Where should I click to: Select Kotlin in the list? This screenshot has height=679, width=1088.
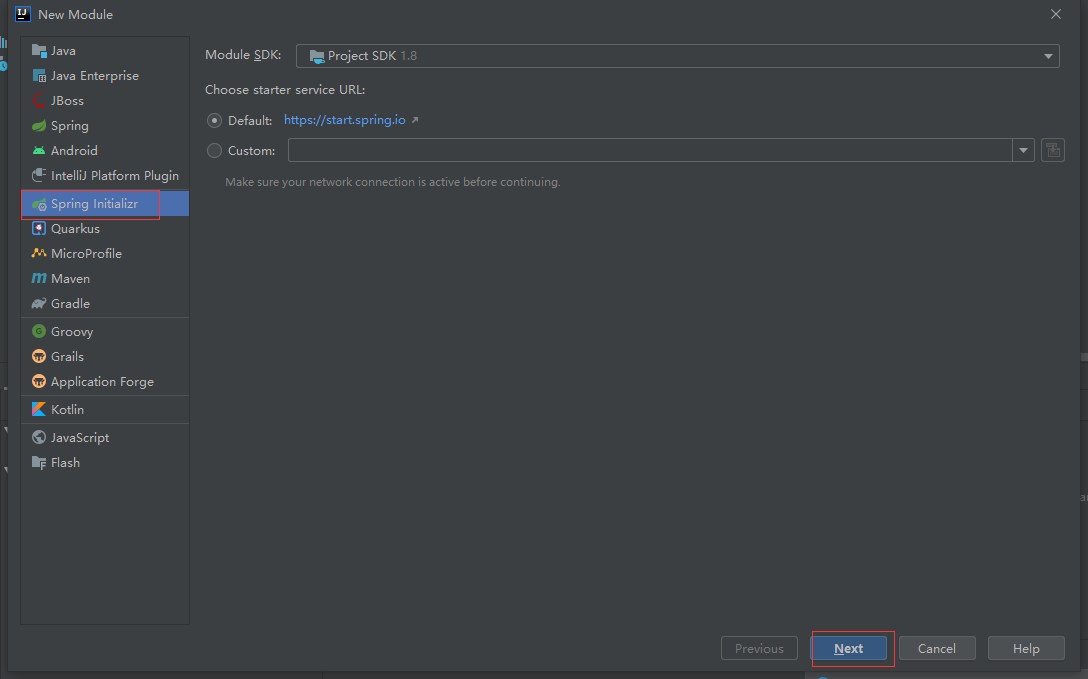[x=105, y=409]
